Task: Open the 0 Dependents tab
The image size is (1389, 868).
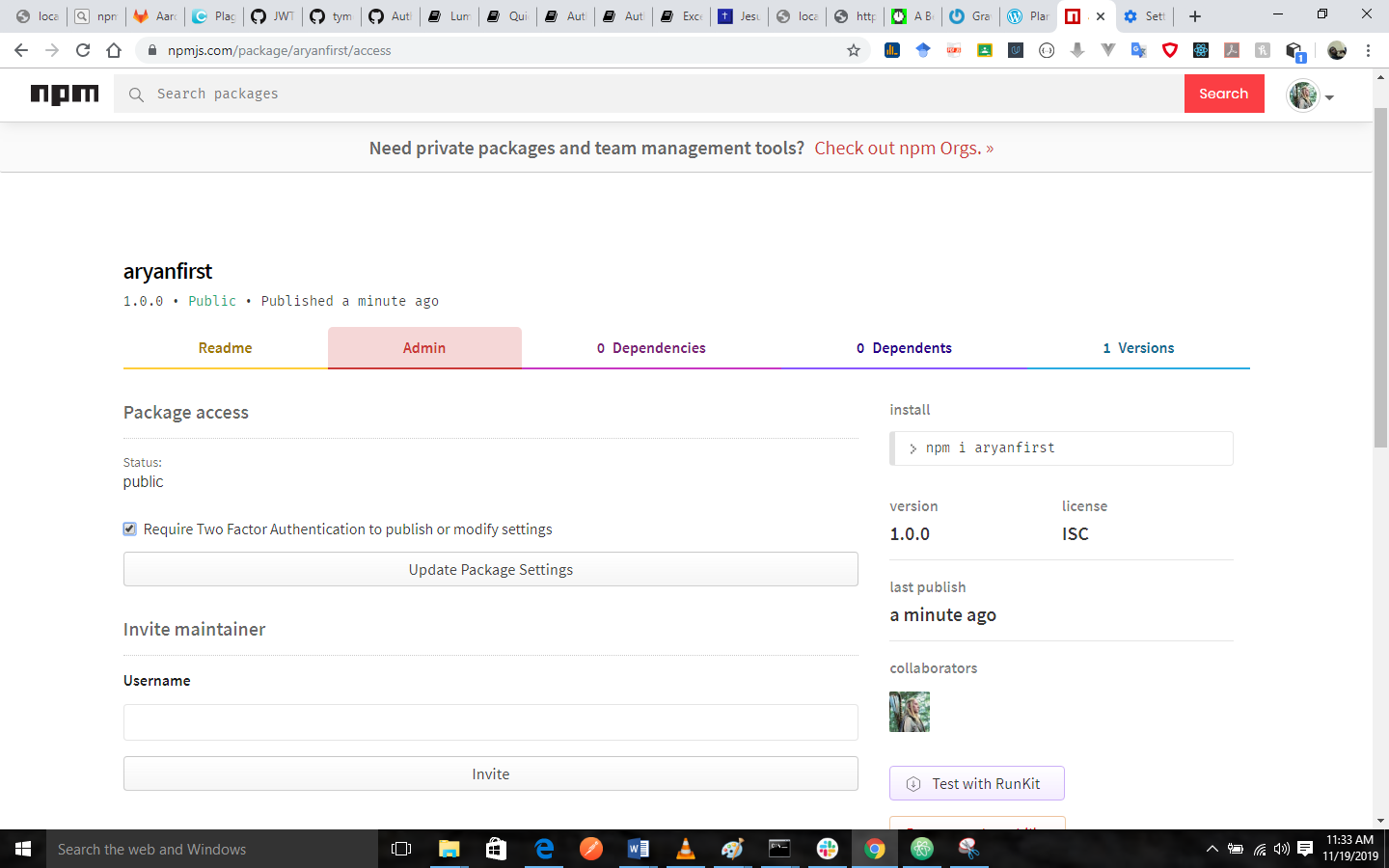Action: pos(904,348)
